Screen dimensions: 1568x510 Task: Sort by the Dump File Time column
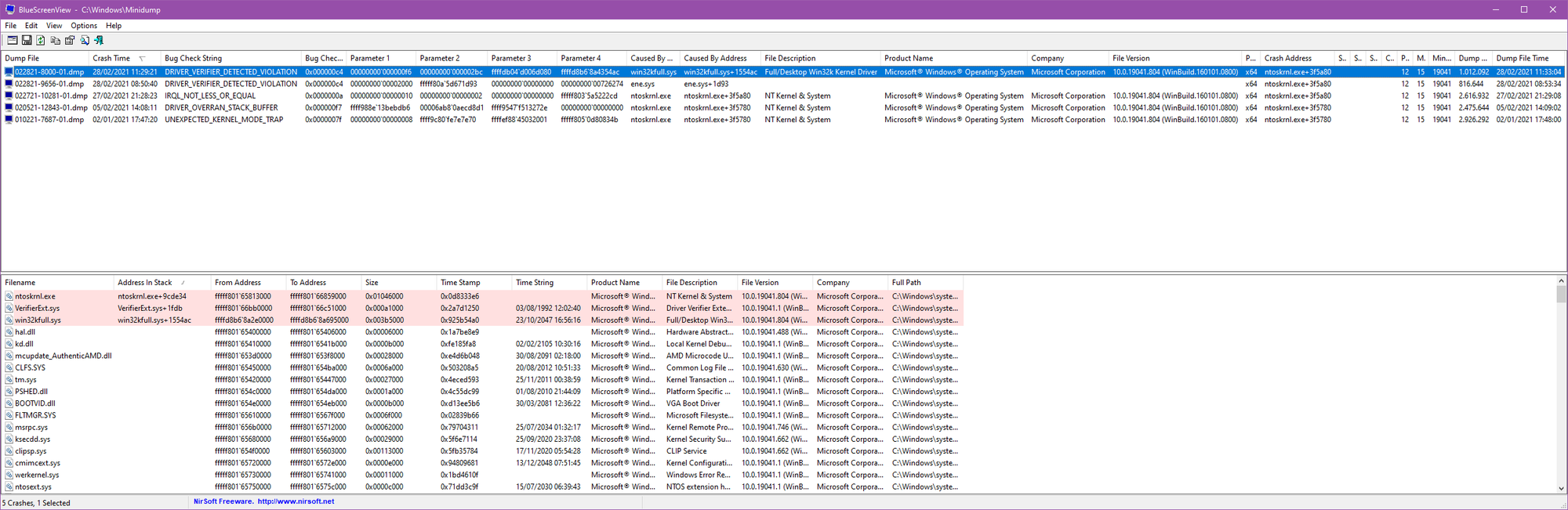point(1529,58)
